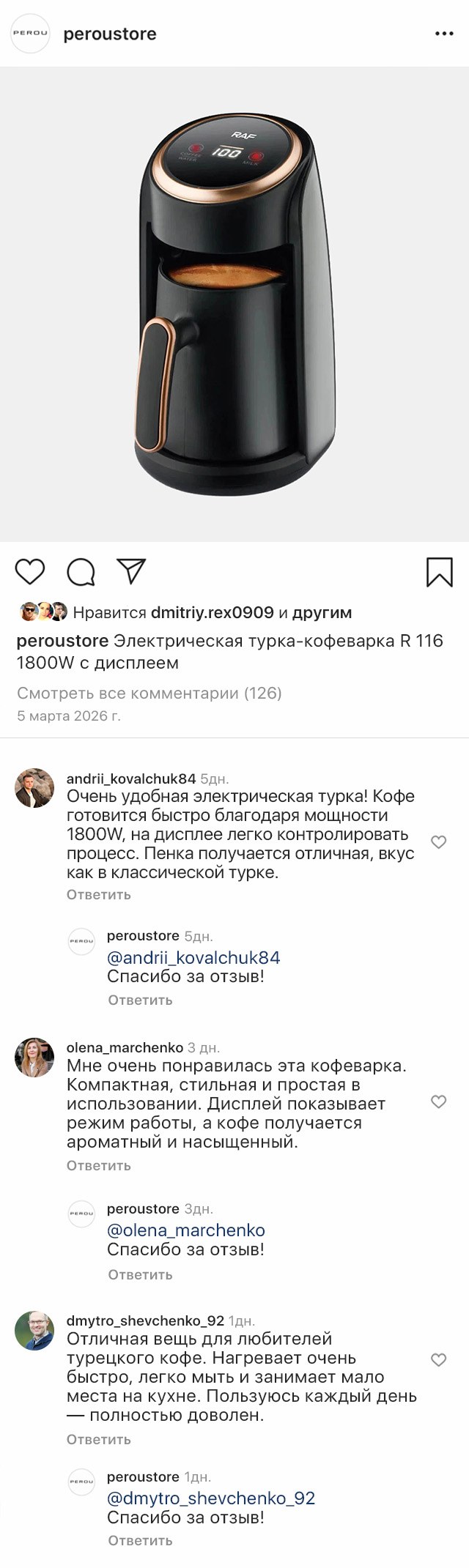
Task: Like olena_marchenko's comment
Action: (x=438, y=1101)
